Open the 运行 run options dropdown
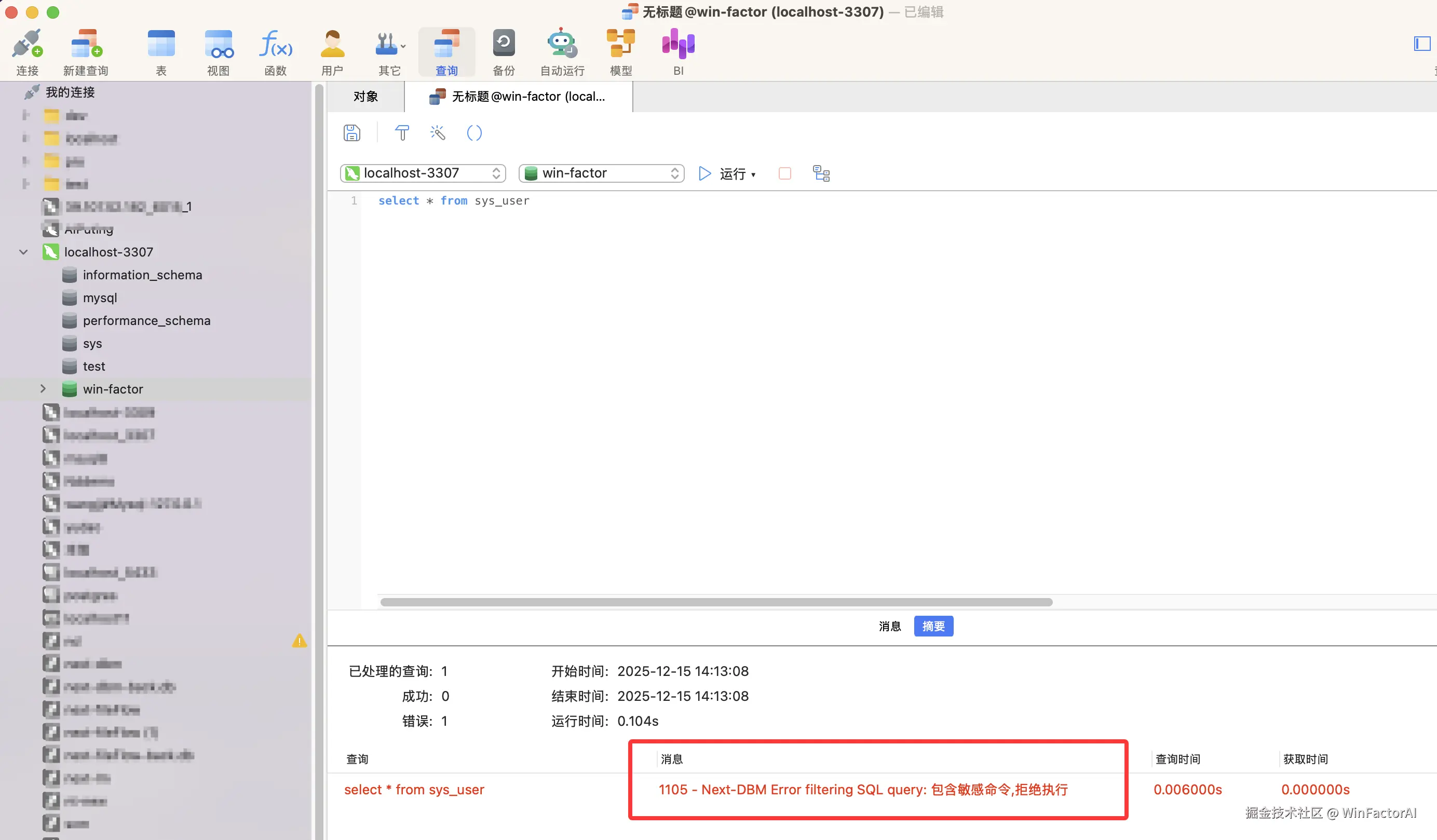Viewport: 1437px width, 840px height. (754, 174)
